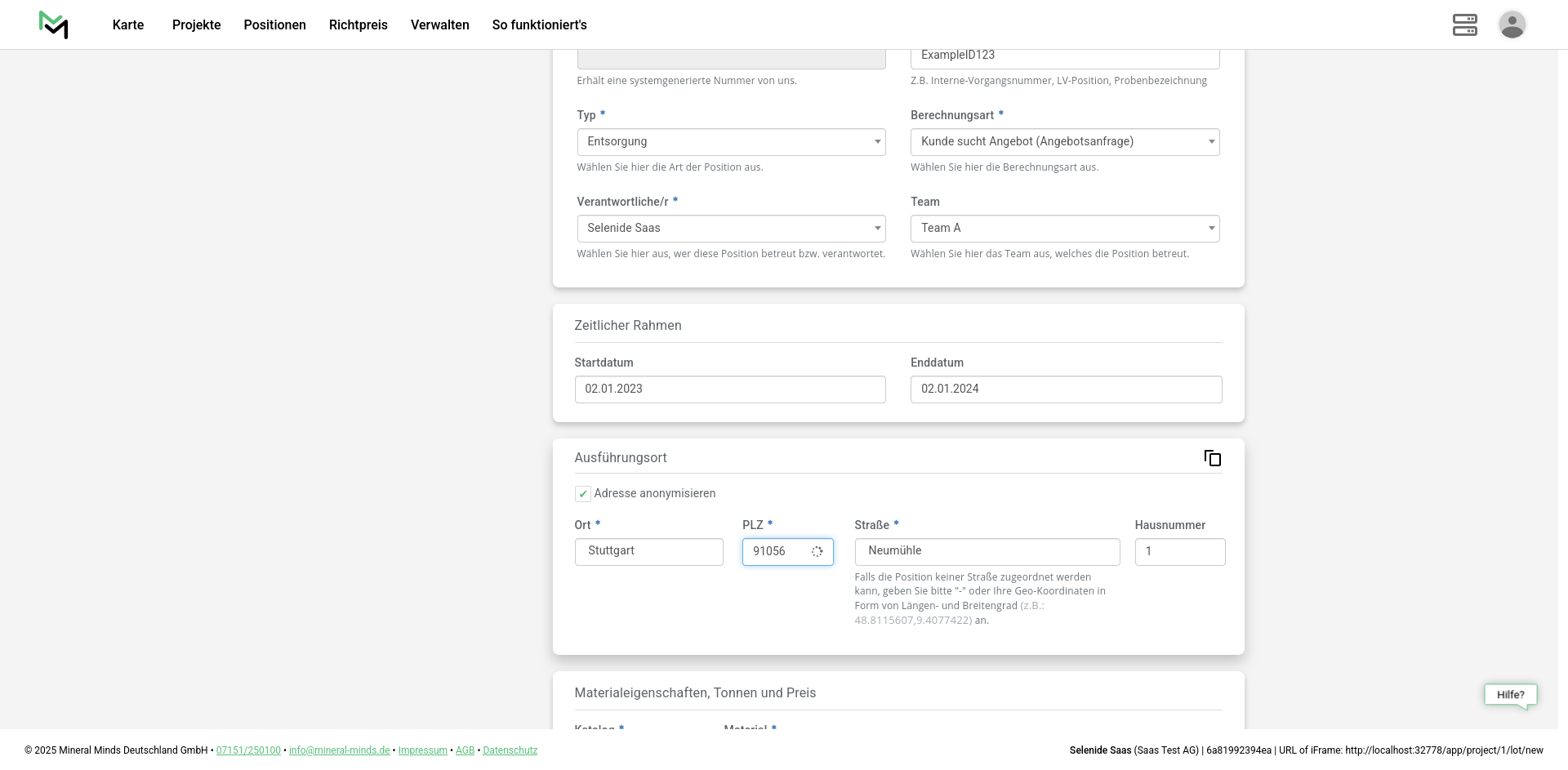Open the Karte menu item
The height and width of the screenshot is (770, 1568).
pyautogui.click(x=128, y=24)
